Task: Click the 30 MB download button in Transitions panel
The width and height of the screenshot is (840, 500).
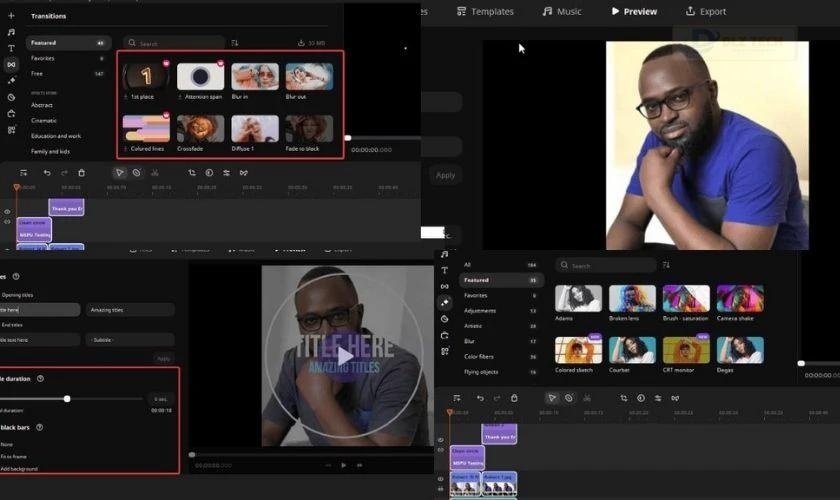Action: click(x=311, y=43)
